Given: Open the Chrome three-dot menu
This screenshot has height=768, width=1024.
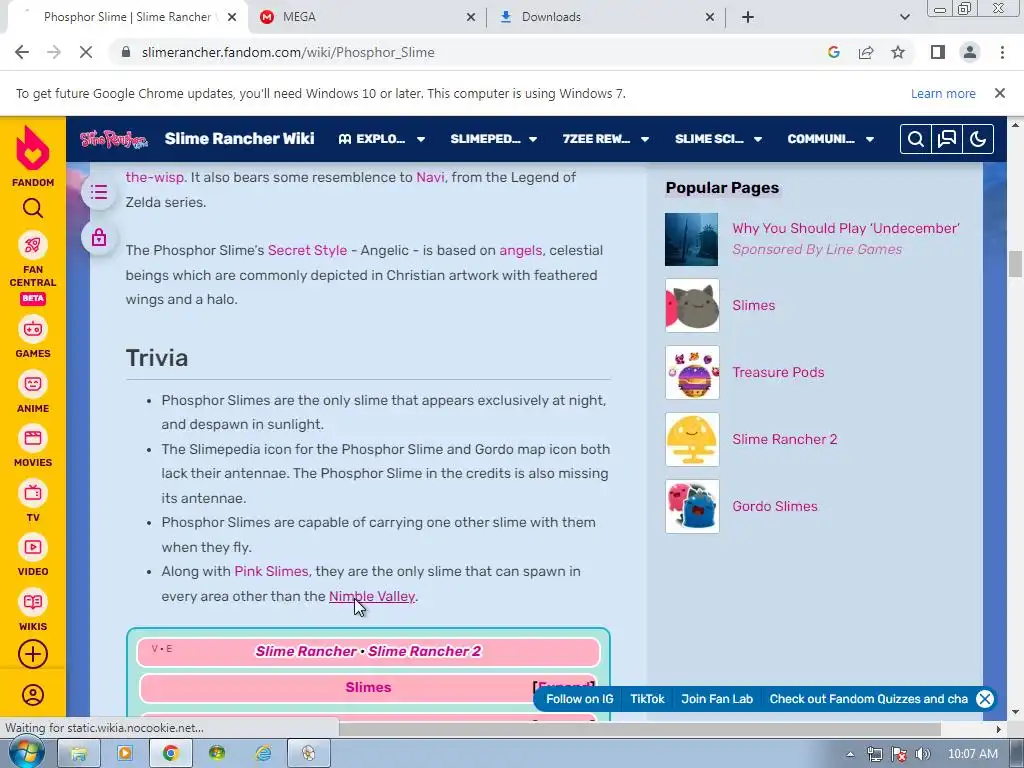Looking at the screenshot, I should coord(1002,52).
